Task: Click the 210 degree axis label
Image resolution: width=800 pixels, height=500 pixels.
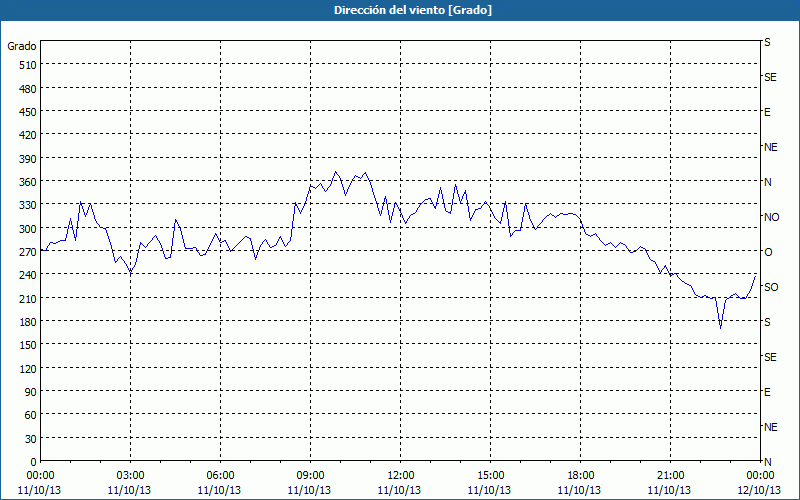Action: [x=29, y=298]
